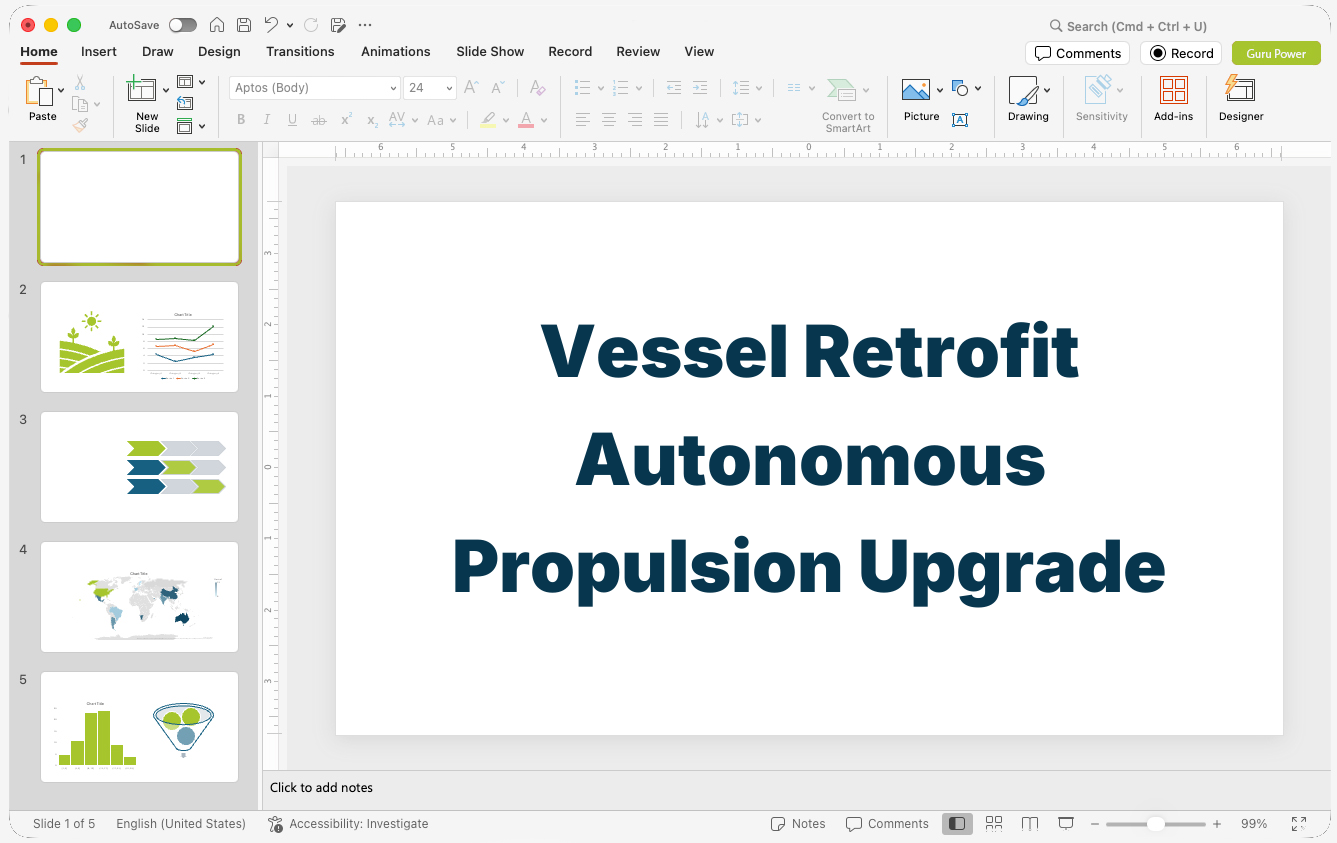Open the Animations tab
This screenshot has height=843, width=1337.
pos(396,51)
